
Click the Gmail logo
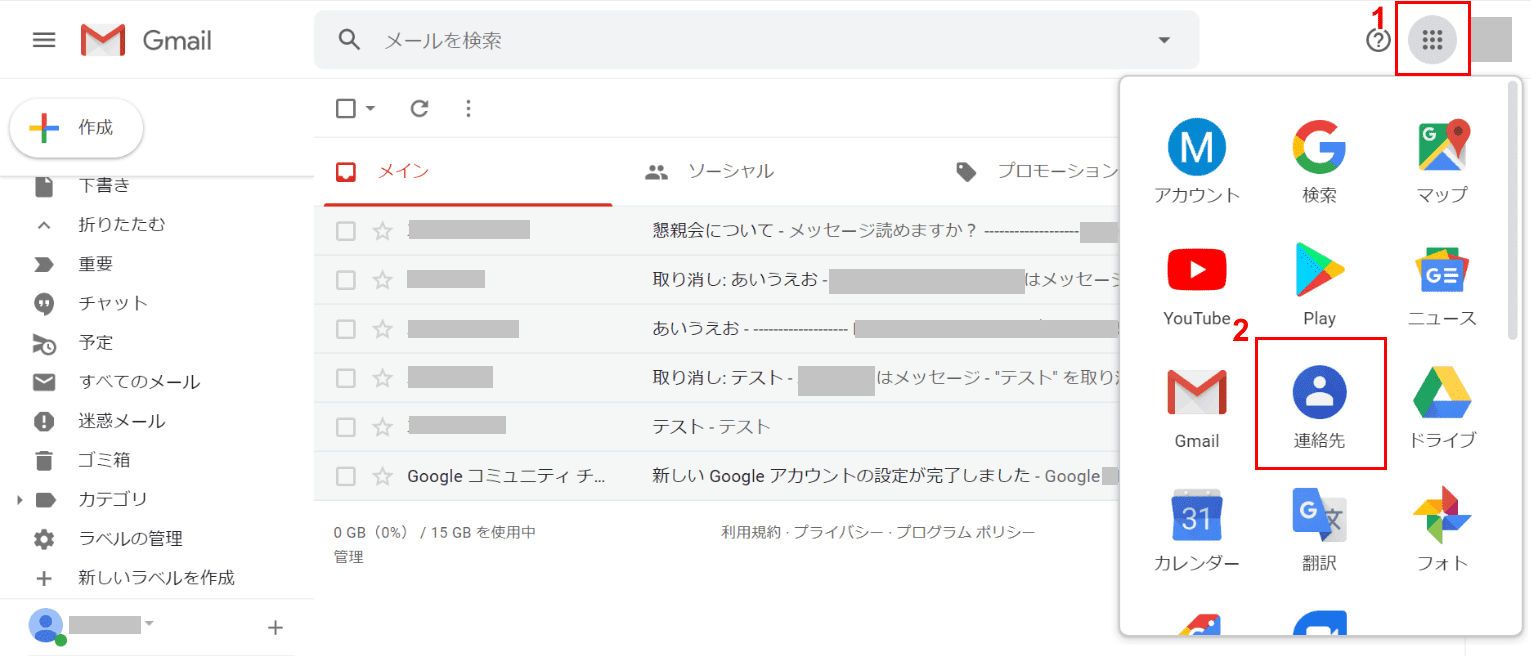pos(146,40)
